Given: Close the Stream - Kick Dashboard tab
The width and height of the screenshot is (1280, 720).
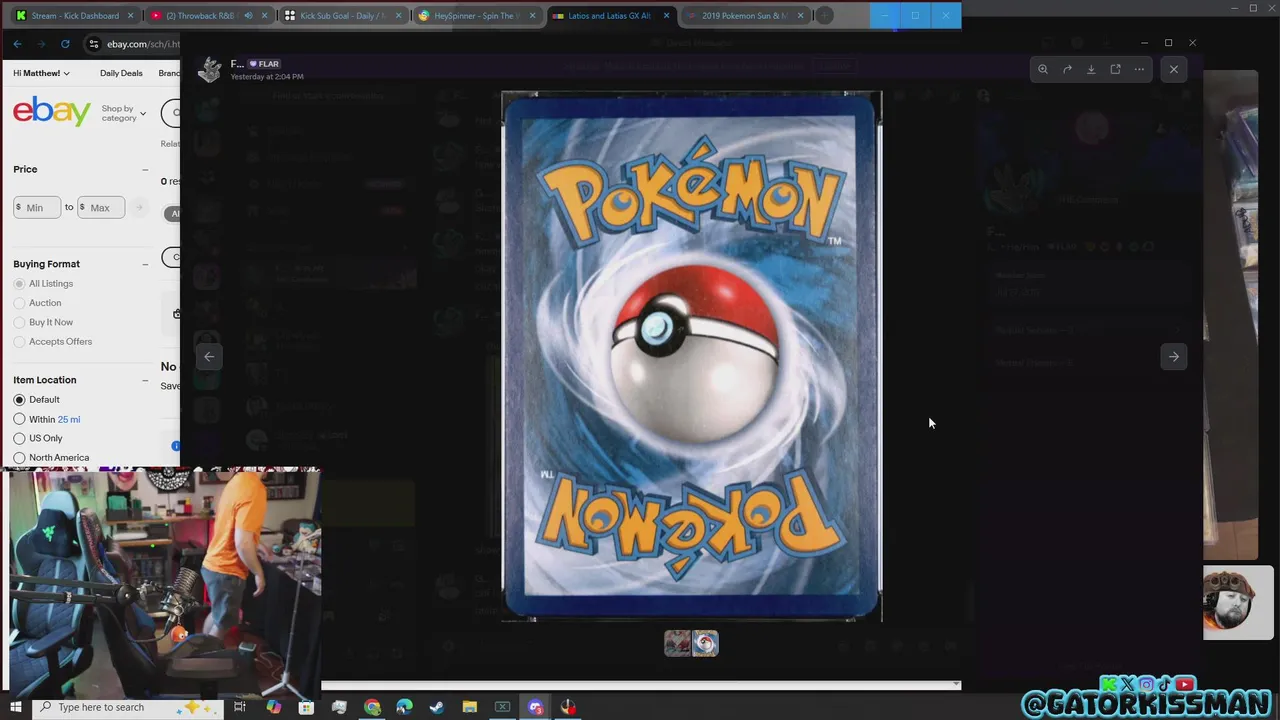Looking at the screenshot, I should click(x=131, y=16).
